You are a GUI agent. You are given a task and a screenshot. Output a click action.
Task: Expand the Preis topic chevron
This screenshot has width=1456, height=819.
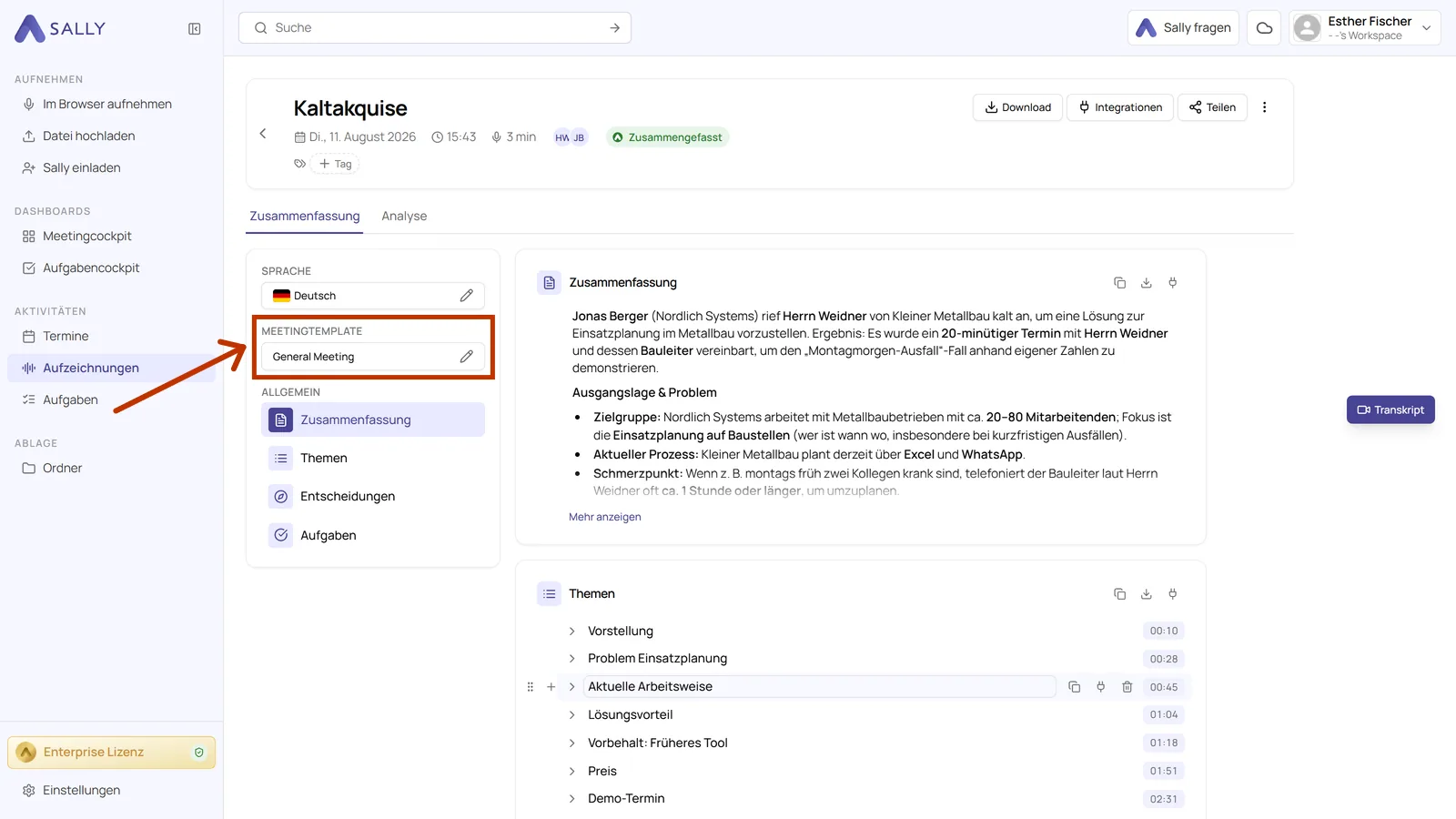click(x=571, y=772)
